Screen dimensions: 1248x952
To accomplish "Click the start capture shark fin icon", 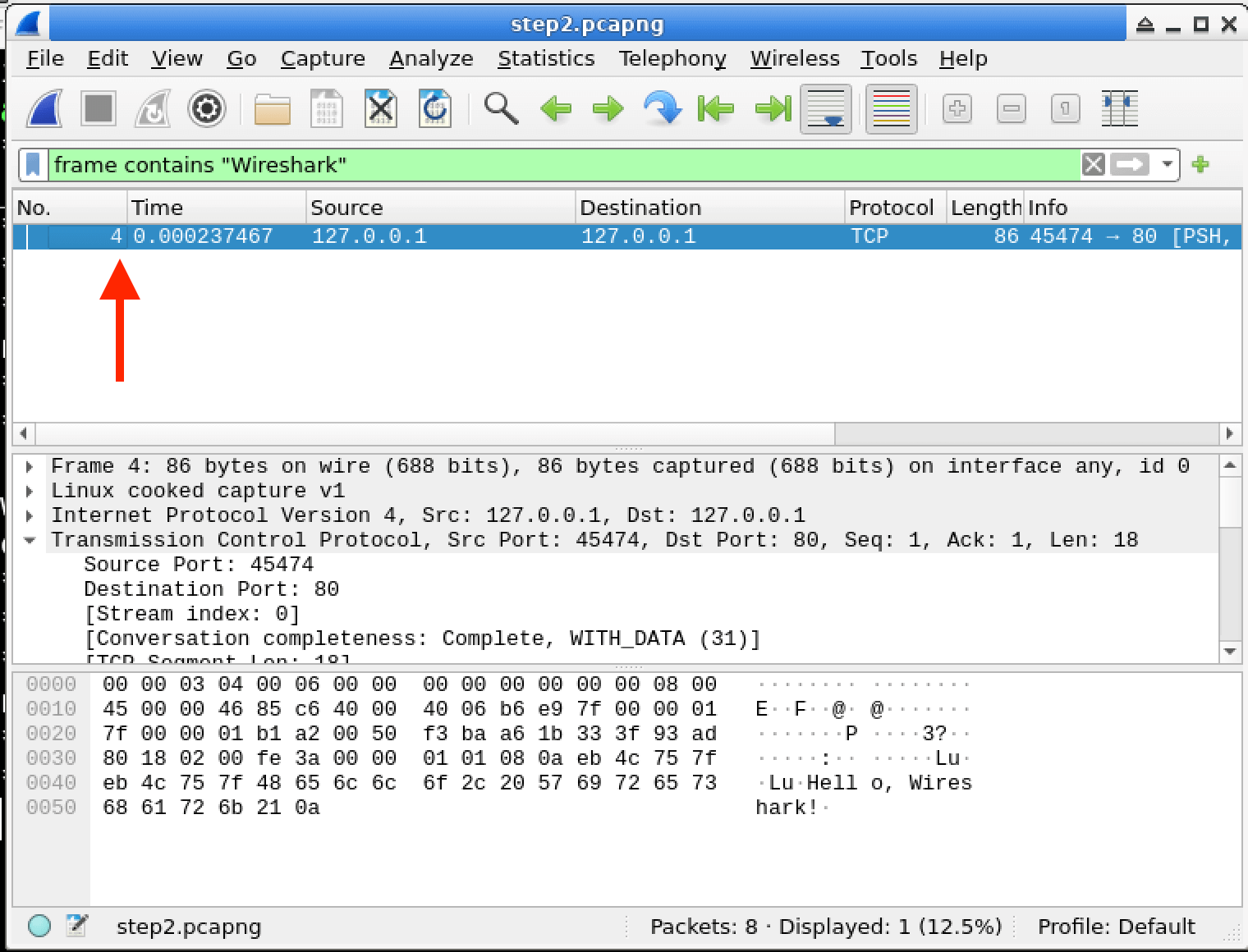I will 44,108.
